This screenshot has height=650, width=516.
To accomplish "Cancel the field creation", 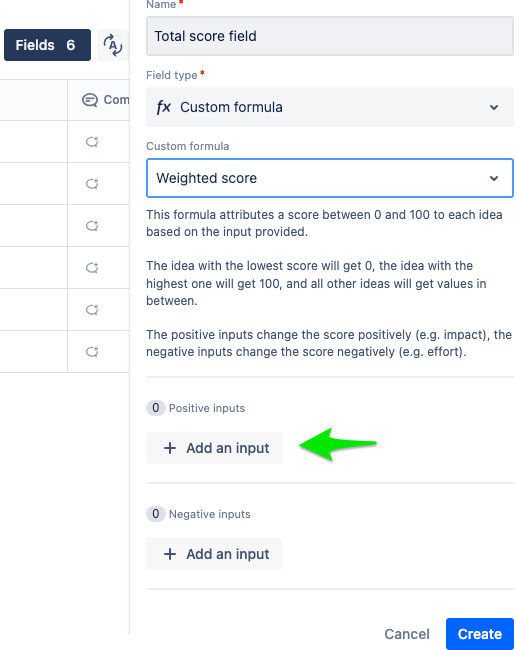I will (407, 634).
